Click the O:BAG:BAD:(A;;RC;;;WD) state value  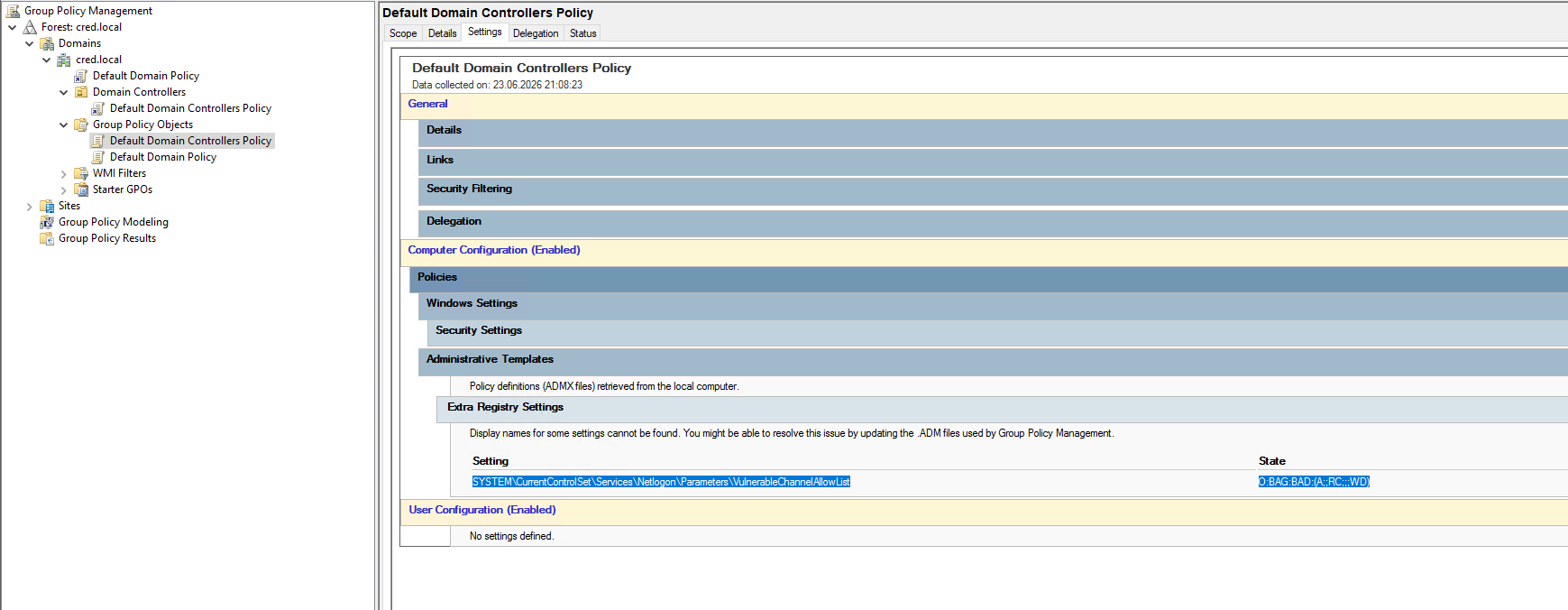point(1314,482)
